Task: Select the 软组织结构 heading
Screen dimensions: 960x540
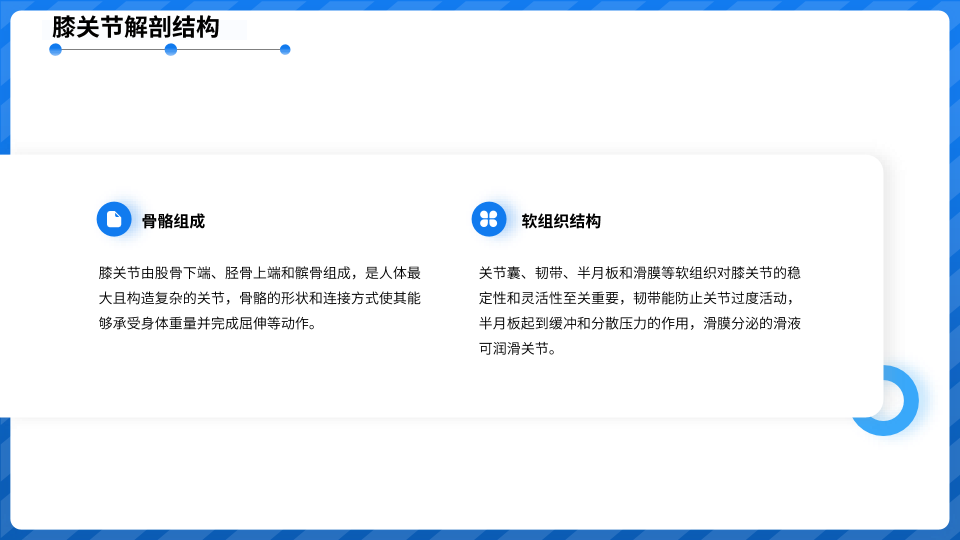Action: (x=561, y=221)
